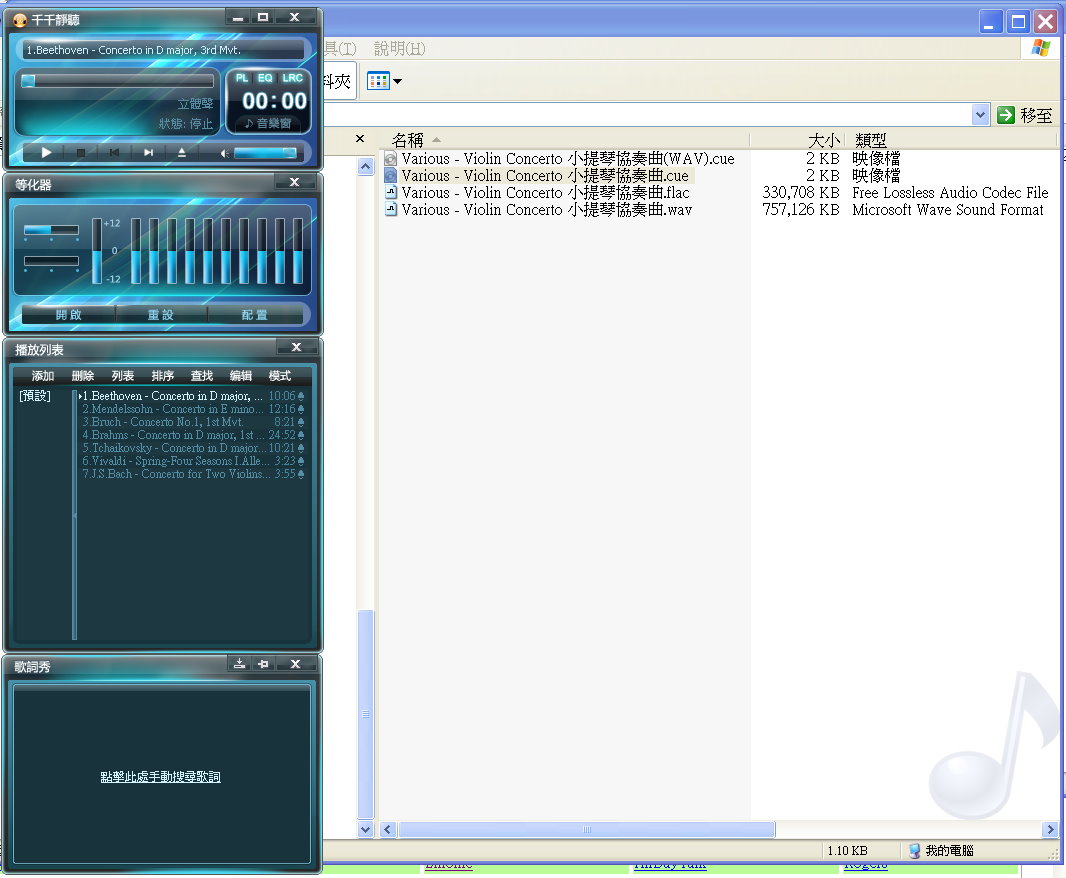Image resolution: width=1066 pixels, height=878 pixels.
Task: Open the 說明(H) Help menu in Explorer
Action: [x=399, y=48]
